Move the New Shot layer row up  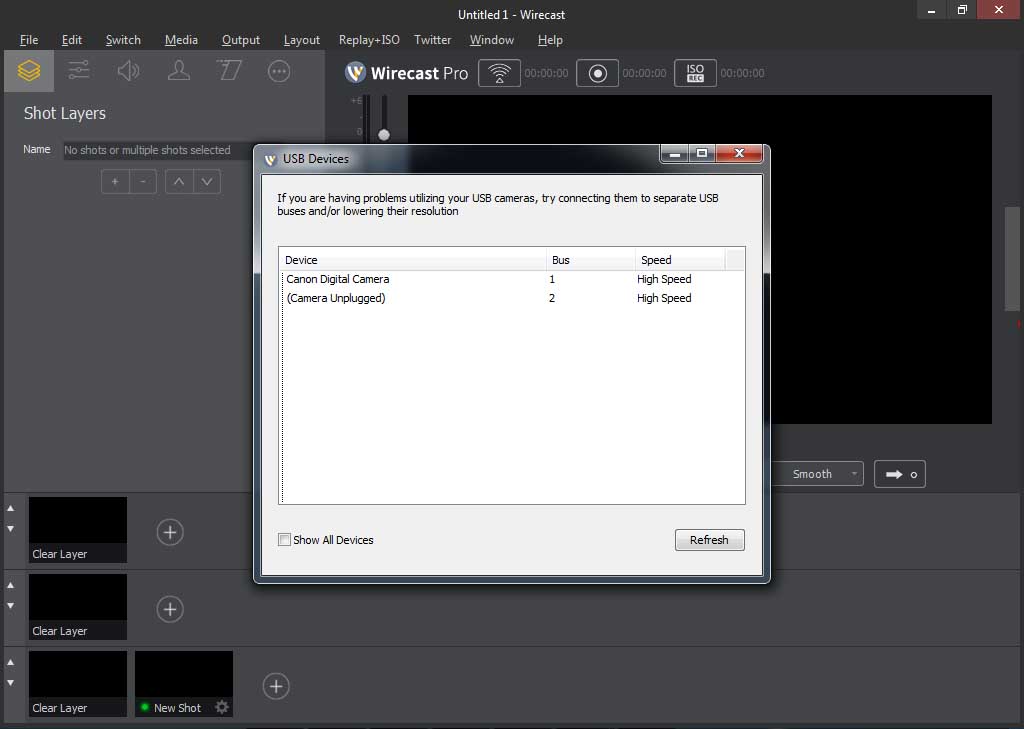10,662
